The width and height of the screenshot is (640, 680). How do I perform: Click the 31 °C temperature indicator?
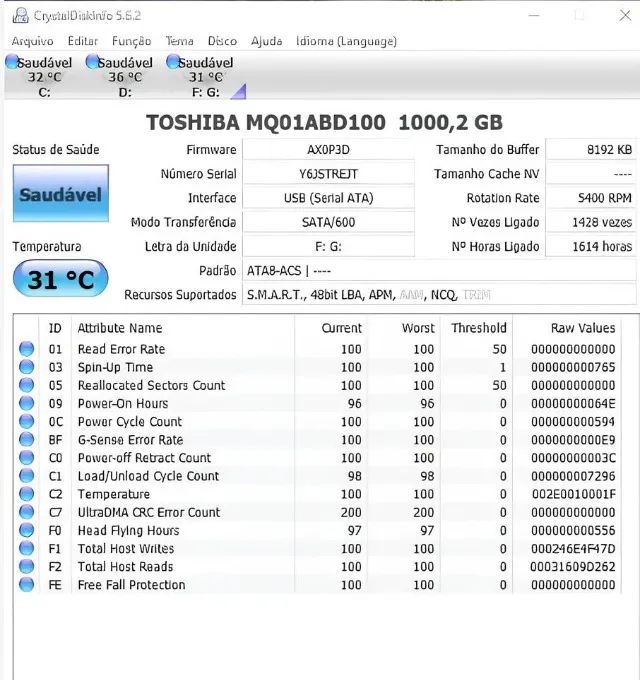61,279
